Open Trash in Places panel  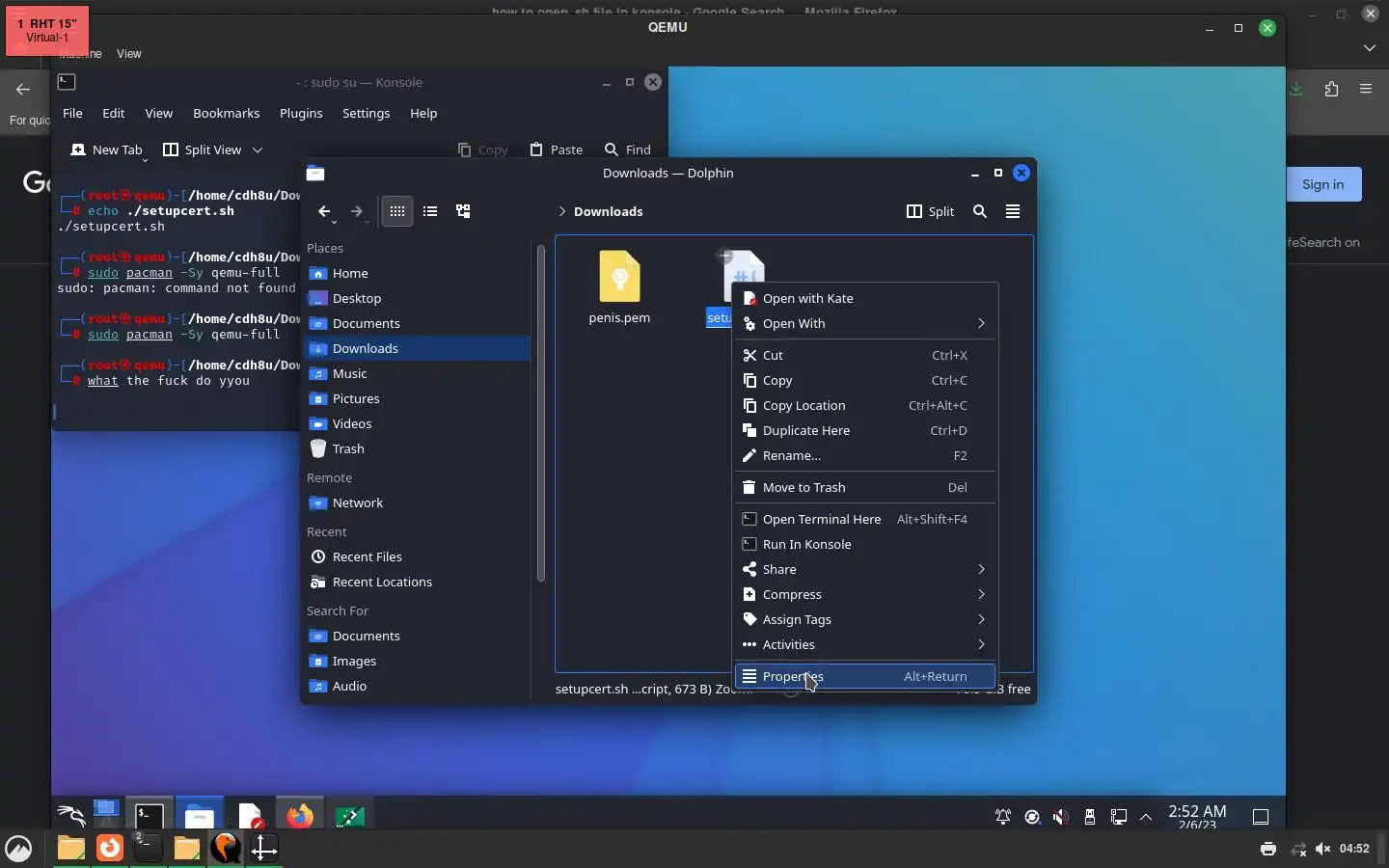(418, 448)
